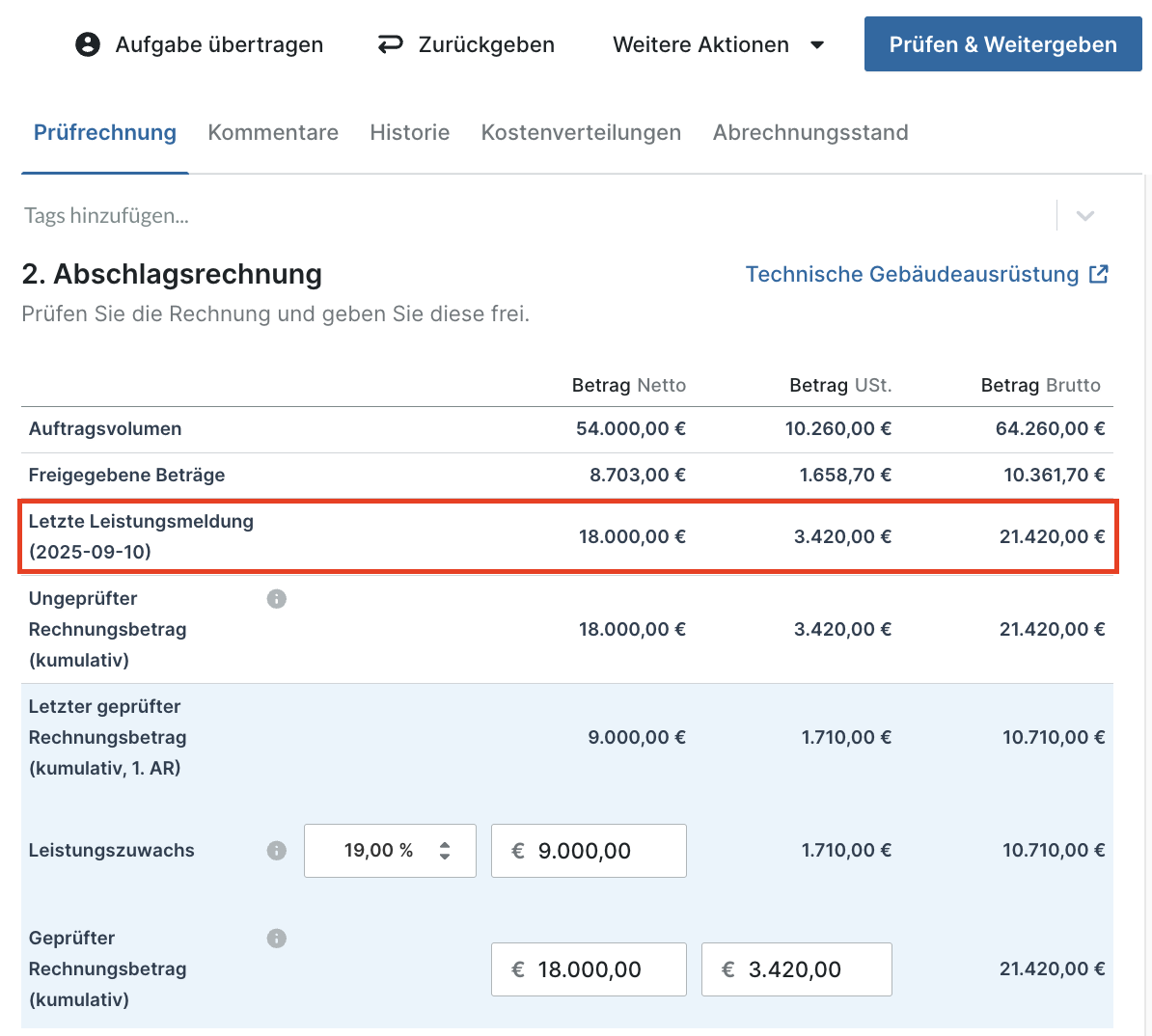Select the Kostenverteilungen tab
Image resolution: width=1152 pixels, height=1036 pixels.
coord(581,132)
